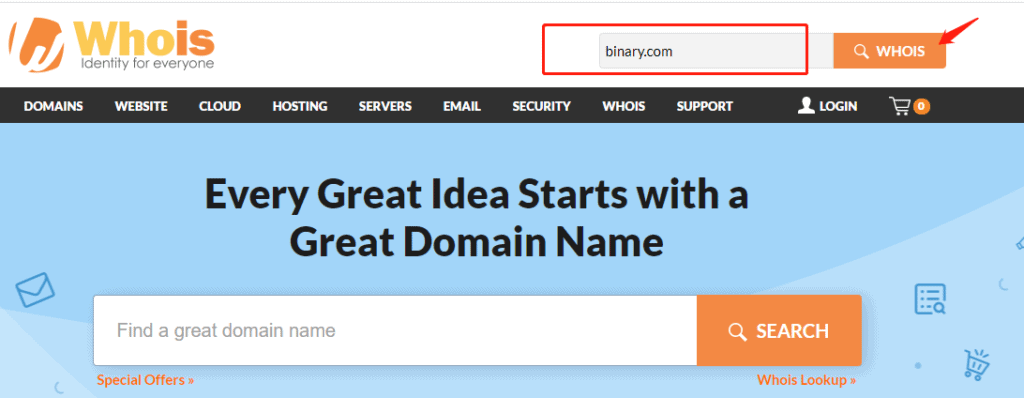Open the SUPPORT menu
The height and width of the screenshot is (398, 1024).
pyautogui.click(x=705, y=106)
